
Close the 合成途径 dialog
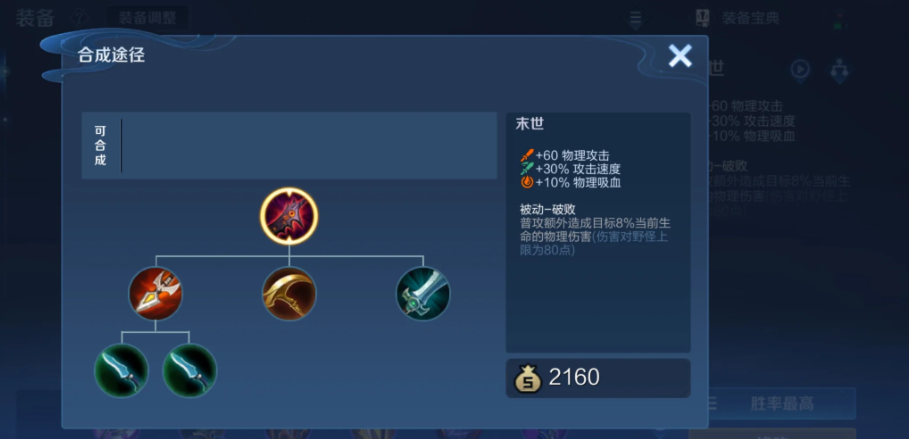680,56
